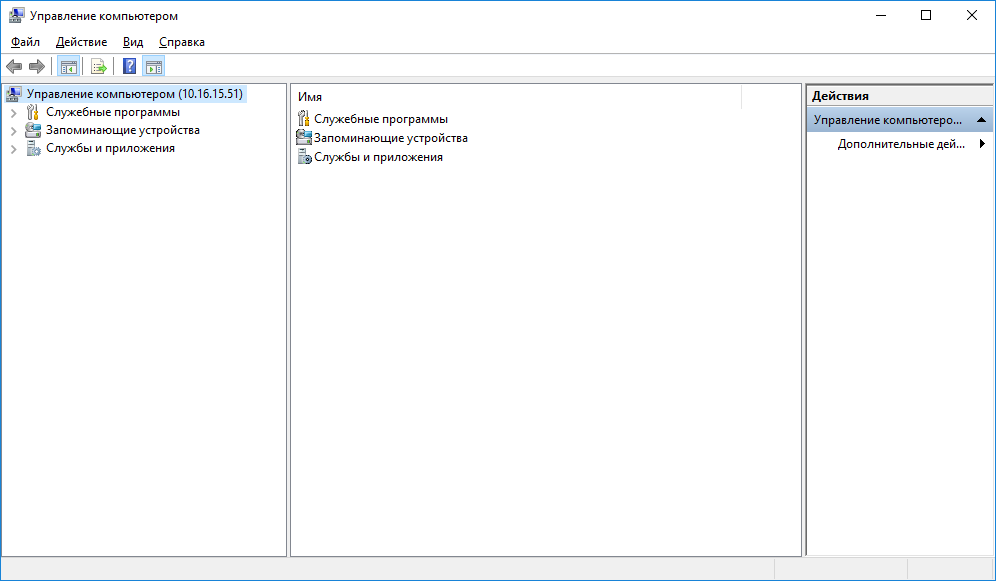The width and height of the screenshot is (996, 581).
Task: Click the Служебные программы icon in the center list
Action: [x=304, y=119]
